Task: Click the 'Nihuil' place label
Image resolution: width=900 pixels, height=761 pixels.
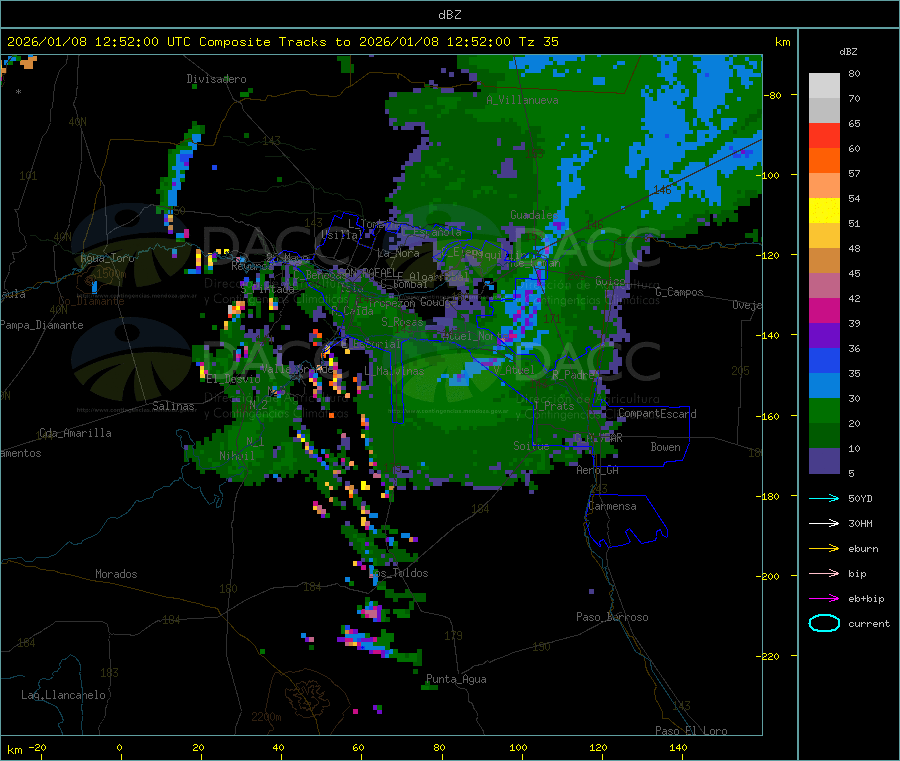Action: point(236,456)
